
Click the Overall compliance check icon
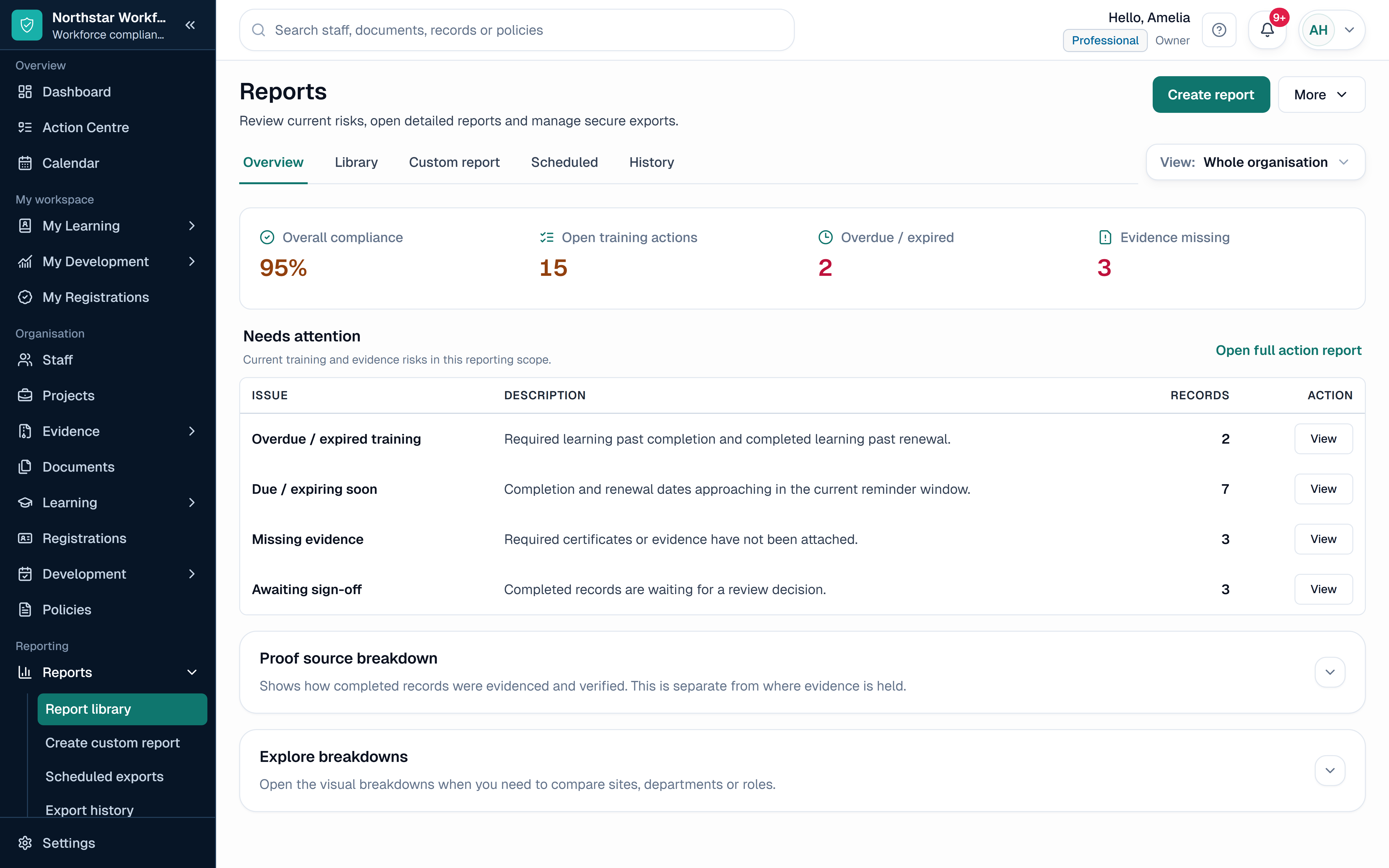(267, 237)
